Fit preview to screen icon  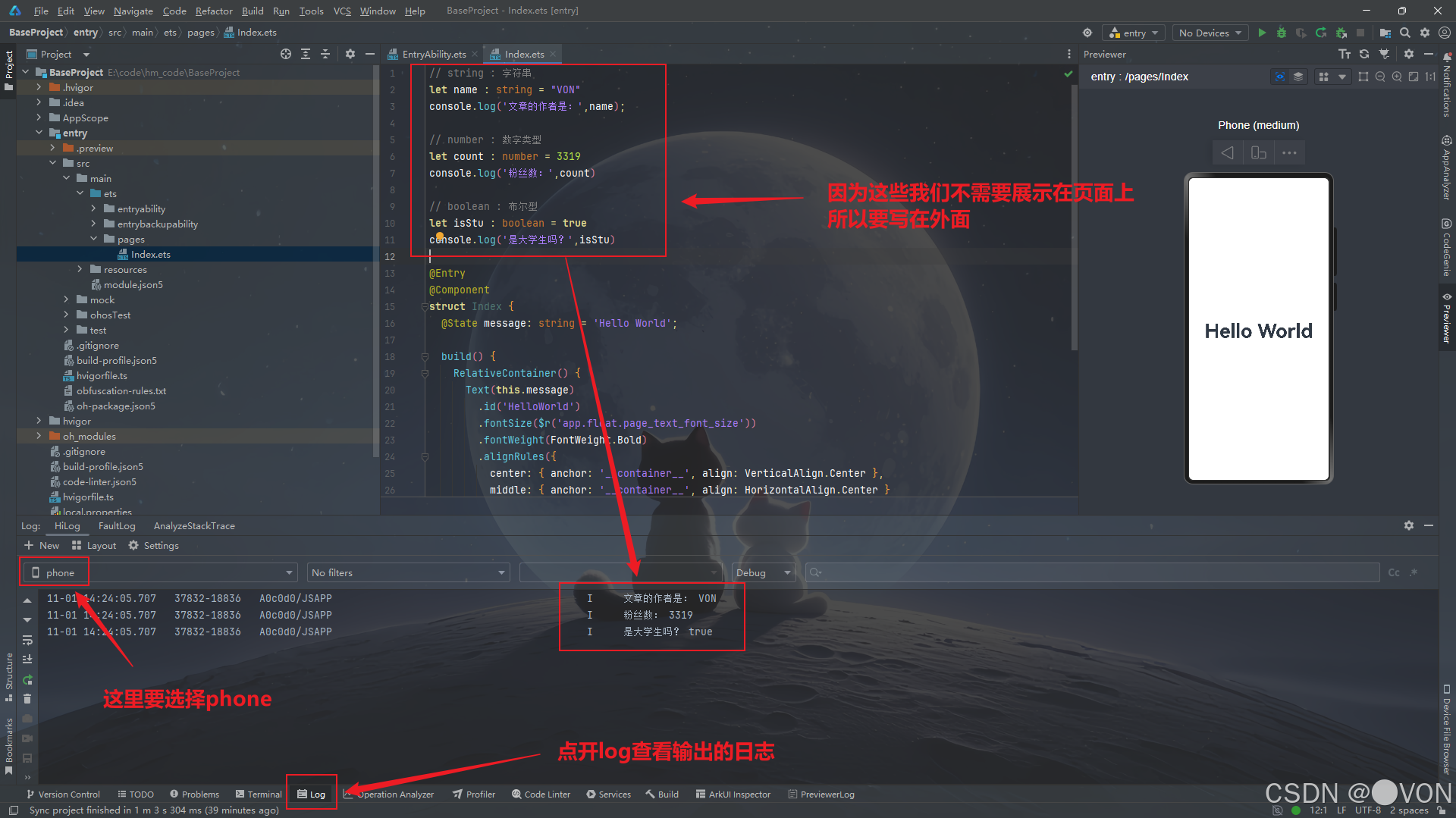(1414, 77)
